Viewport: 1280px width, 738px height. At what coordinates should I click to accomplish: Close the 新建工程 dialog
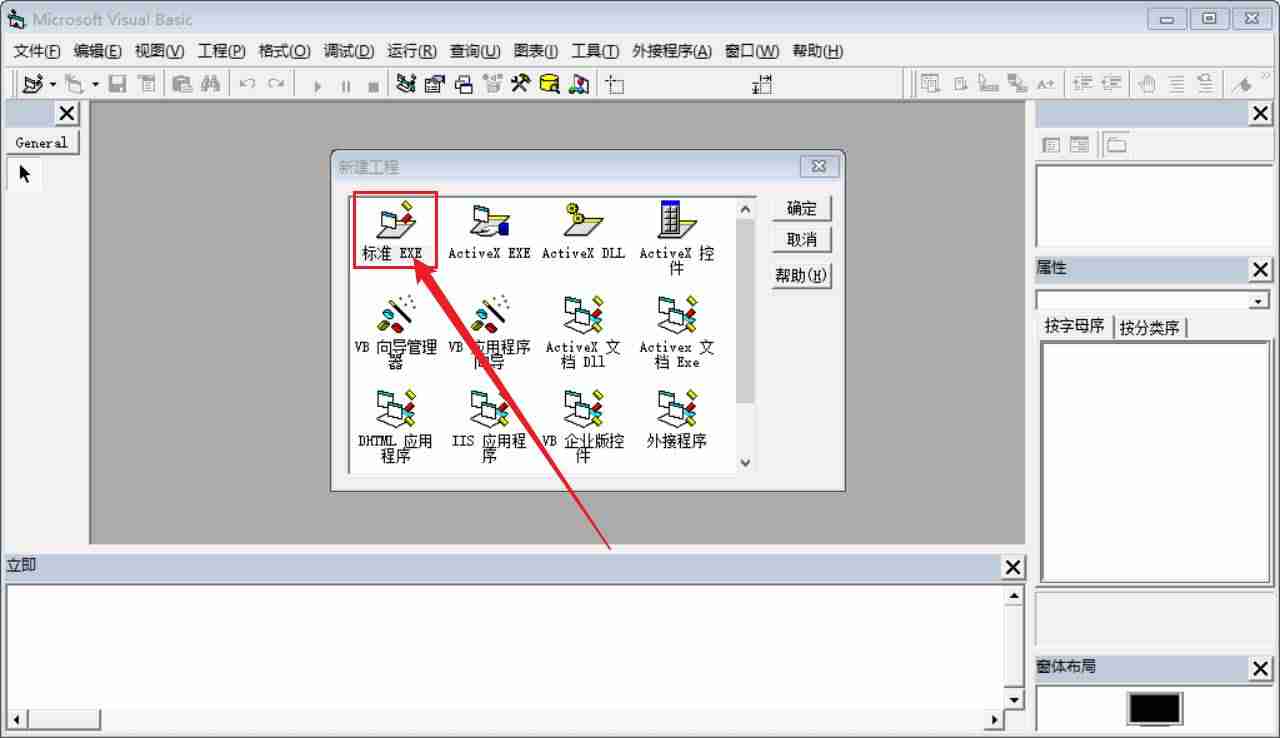click(x=819, y=166)
